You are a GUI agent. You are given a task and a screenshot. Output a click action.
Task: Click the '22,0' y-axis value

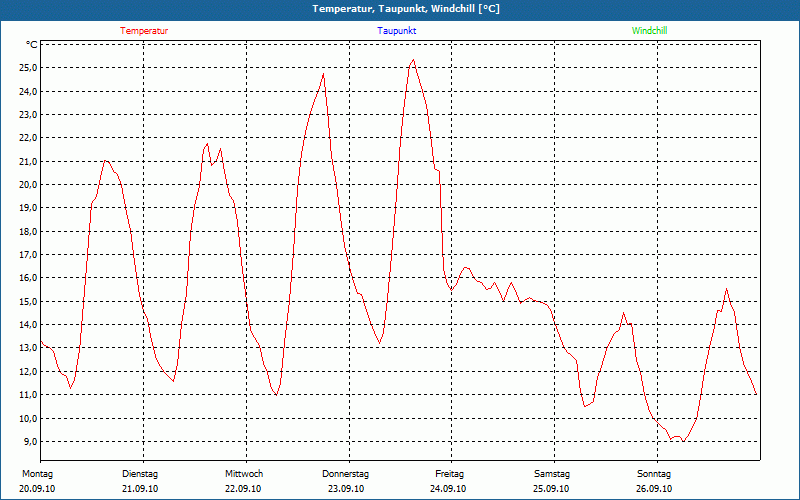click(x=28, y=138)
